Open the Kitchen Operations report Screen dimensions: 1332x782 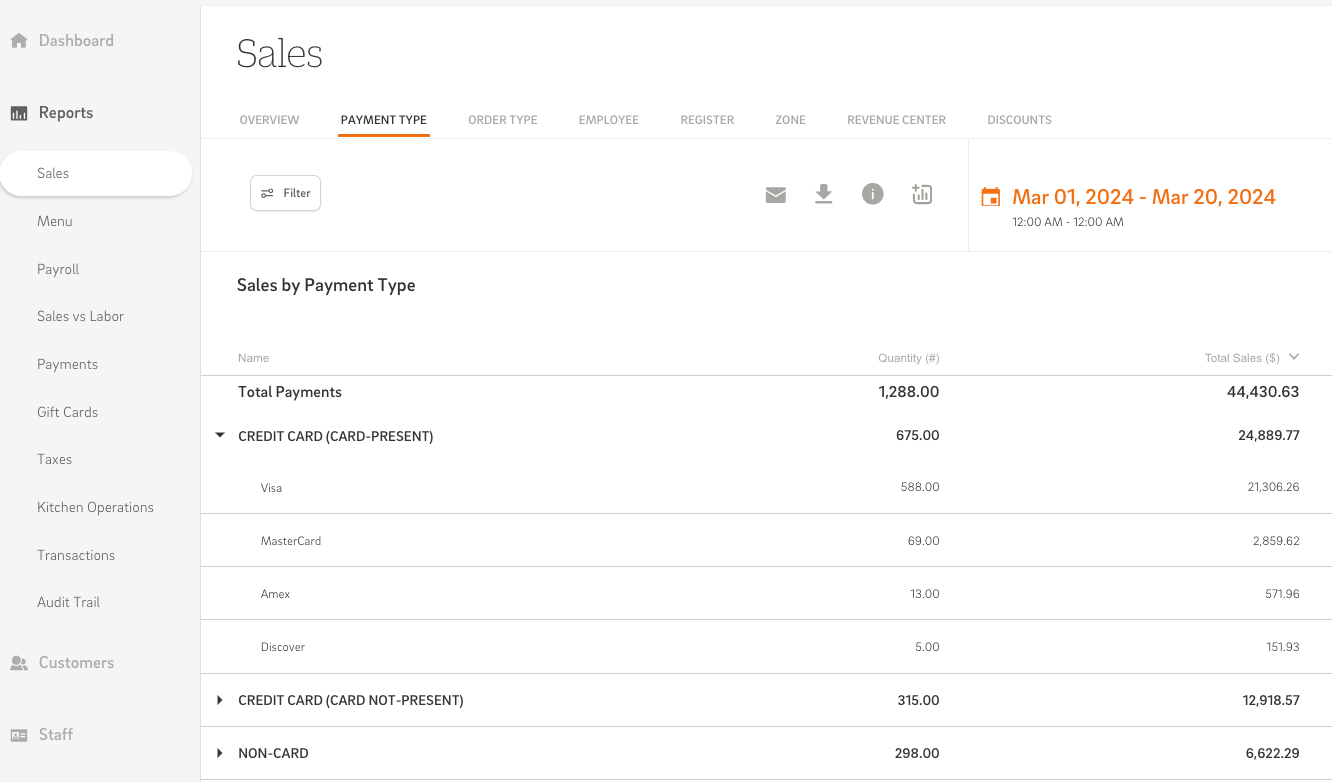(x=96, y=507)
